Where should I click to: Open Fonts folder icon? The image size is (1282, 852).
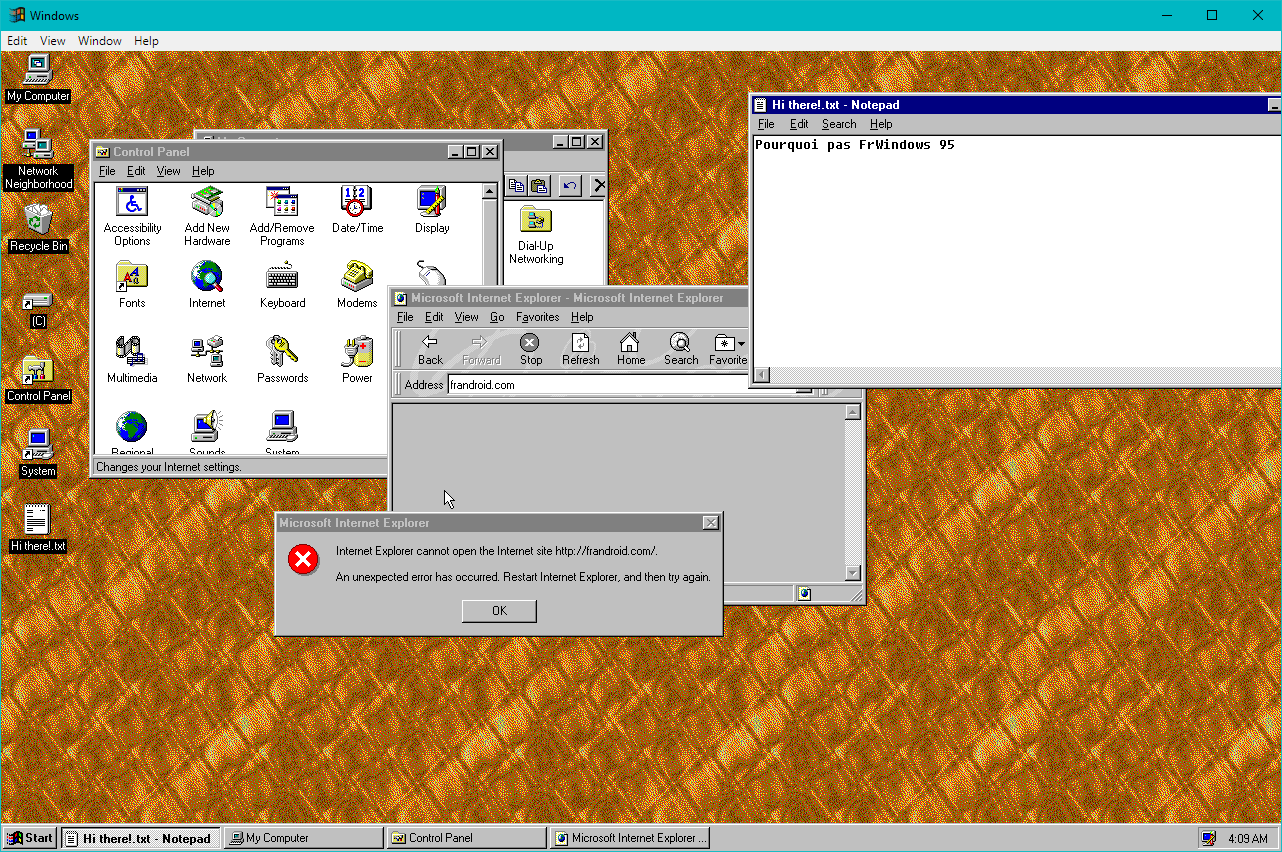coord(132,285)
